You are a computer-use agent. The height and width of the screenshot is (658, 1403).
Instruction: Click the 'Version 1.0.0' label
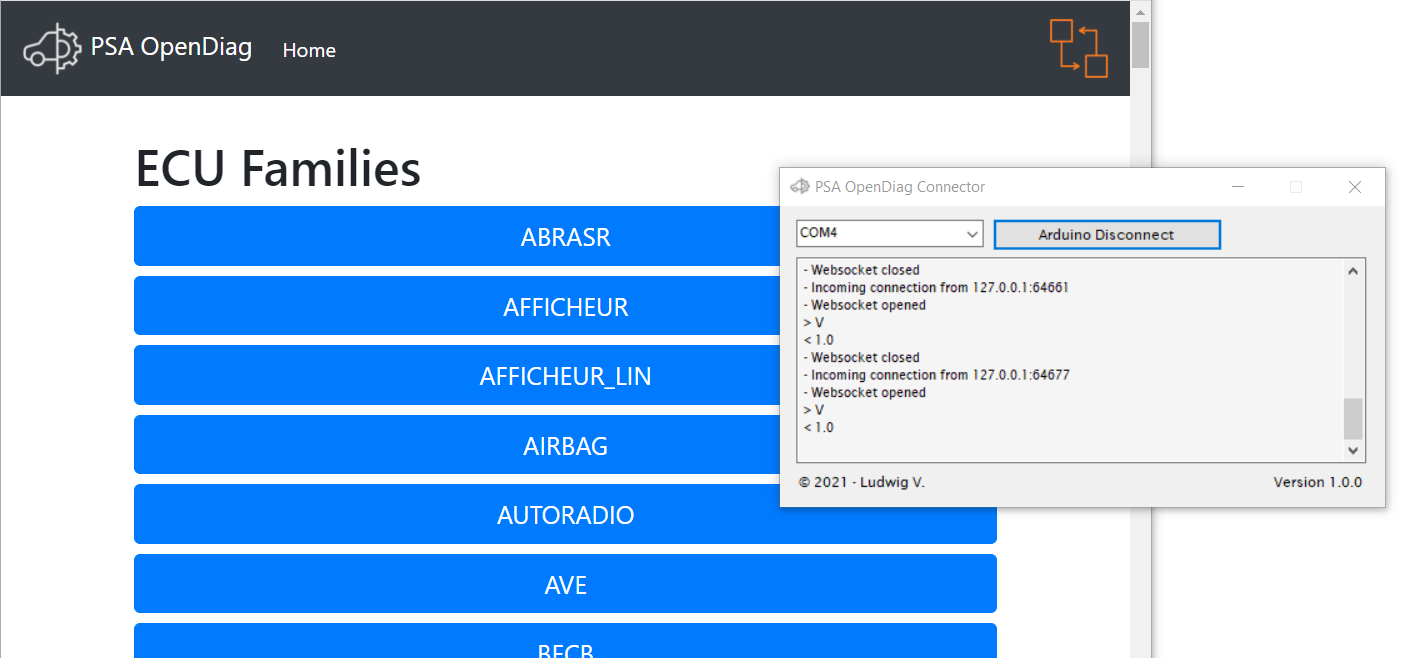[1317, 482]
